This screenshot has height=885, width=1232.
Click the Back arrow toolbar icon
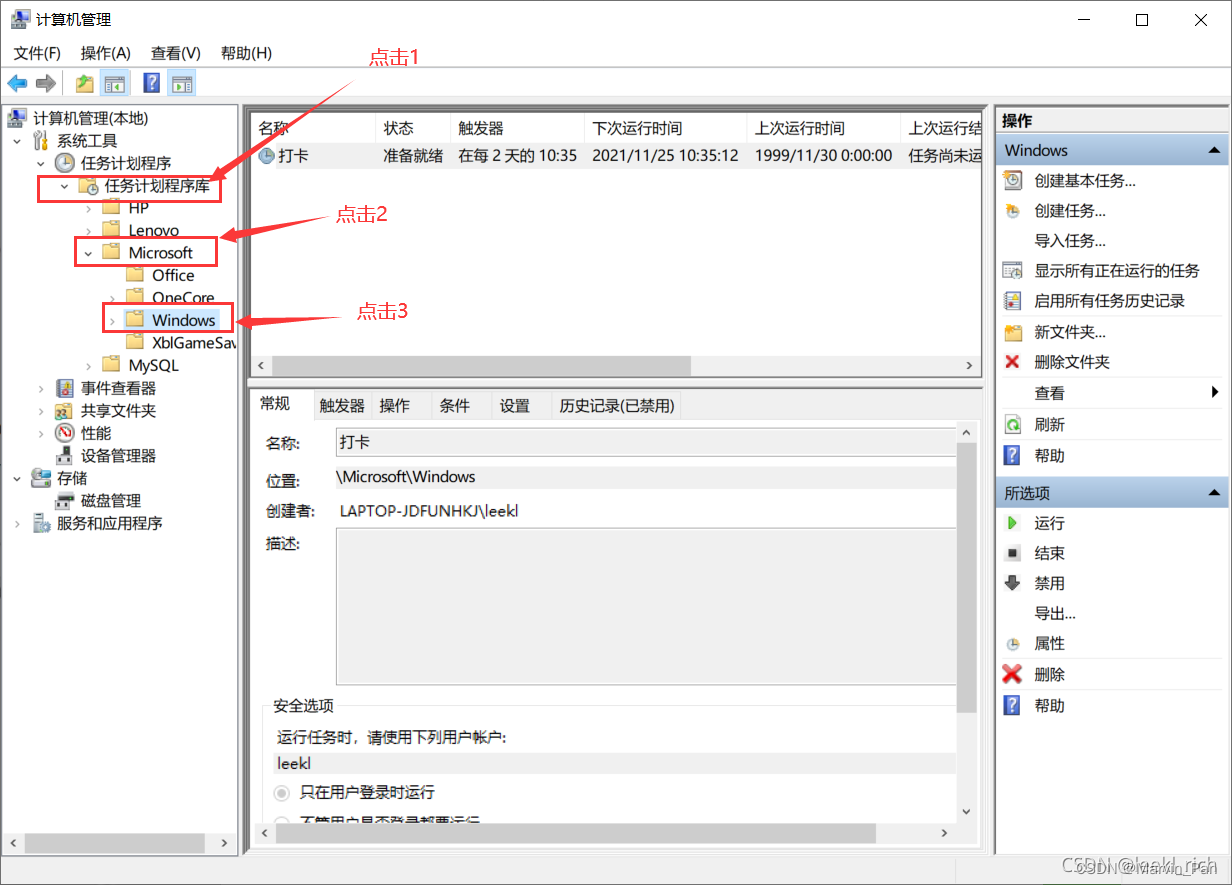tap(17, 83)
